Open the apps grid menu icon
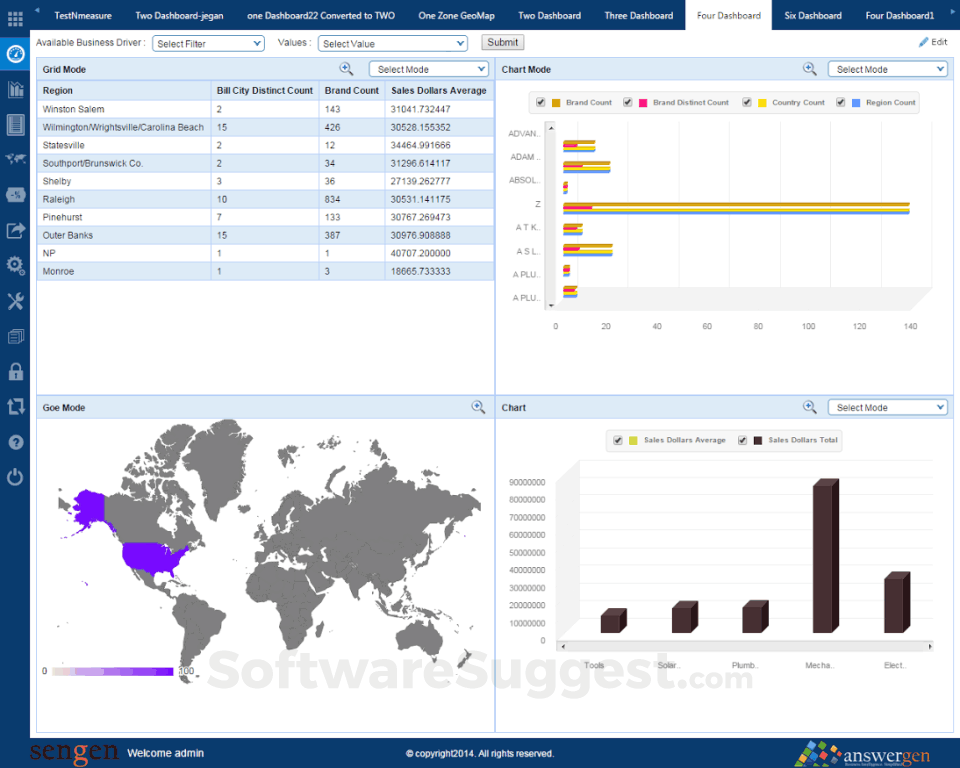The width and height of the screenshot is (960, 768). coord(15,18)
